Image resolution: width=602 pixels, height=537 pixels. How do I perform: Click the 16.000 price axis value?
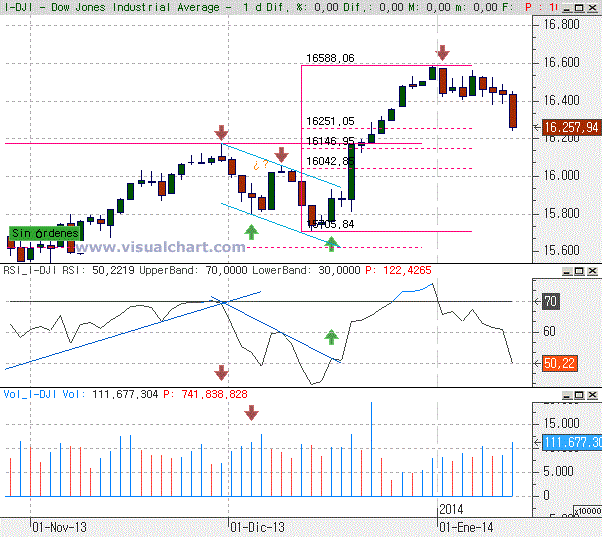click(x=561, y=175)
